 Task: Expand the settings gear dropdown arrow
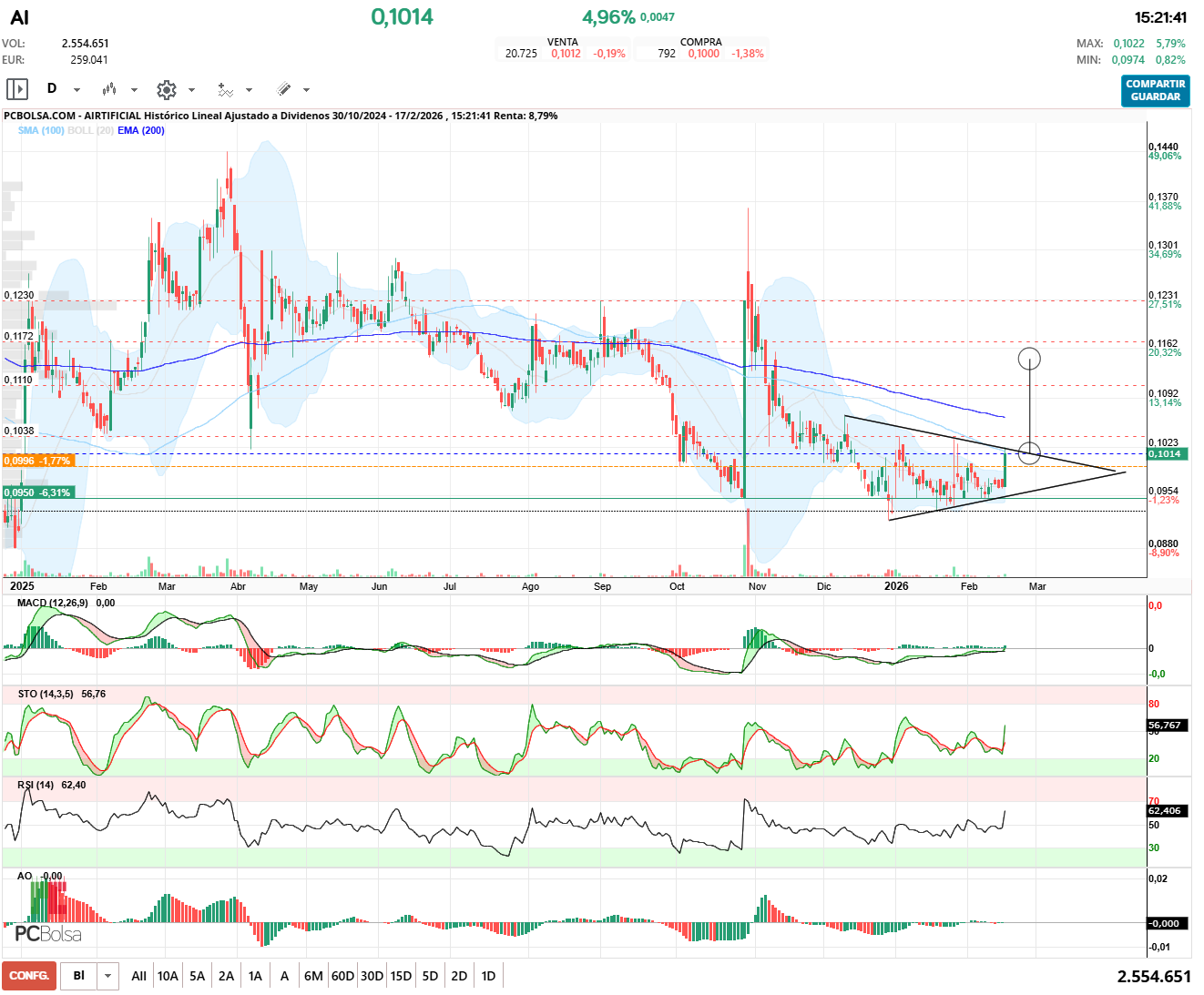pyautogui.click(x=191, y=90)
